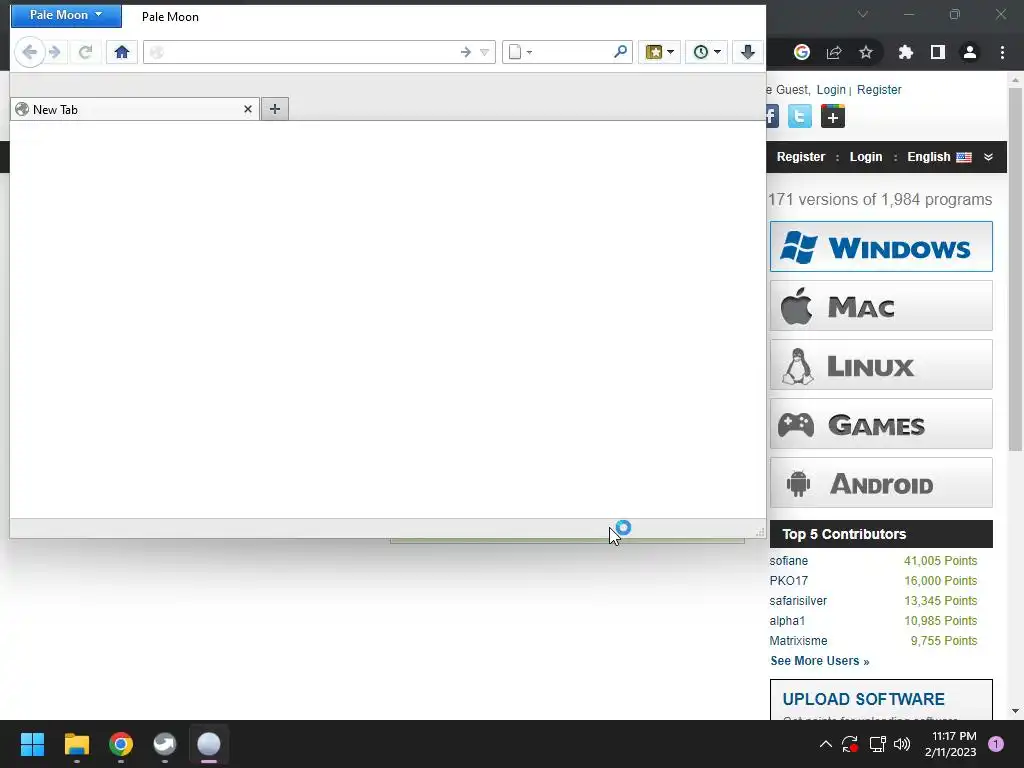This screenshot has height=768, width=1024.
Task: Expand the double-chevron next to English
Action: [x=988, y=157]
